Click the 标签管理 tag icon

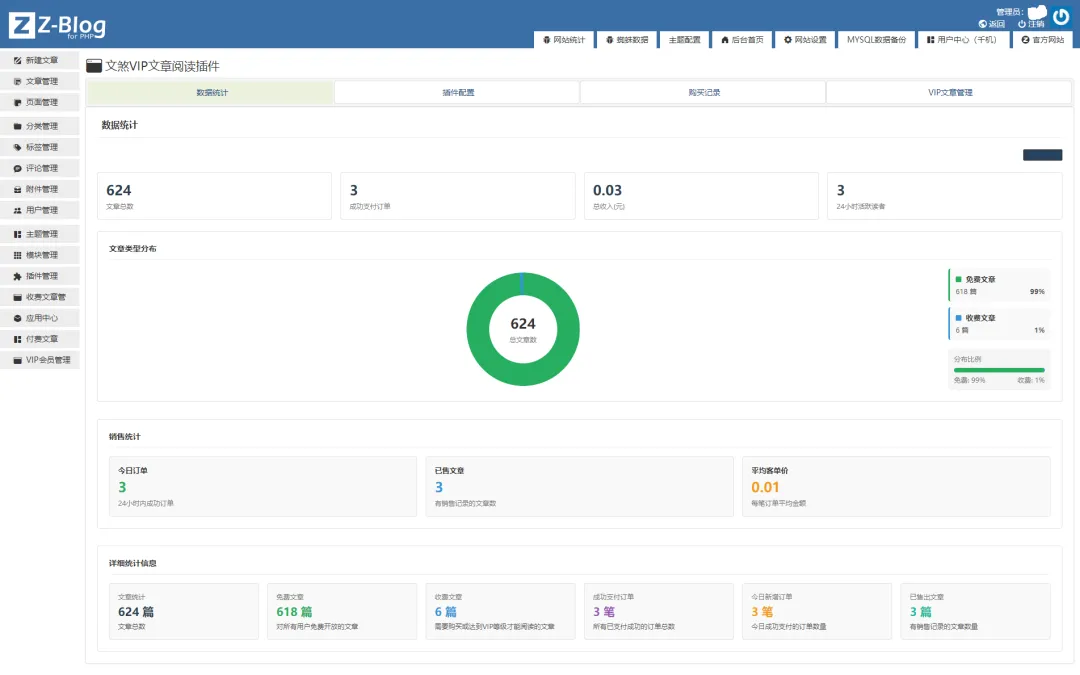[17, 147]
